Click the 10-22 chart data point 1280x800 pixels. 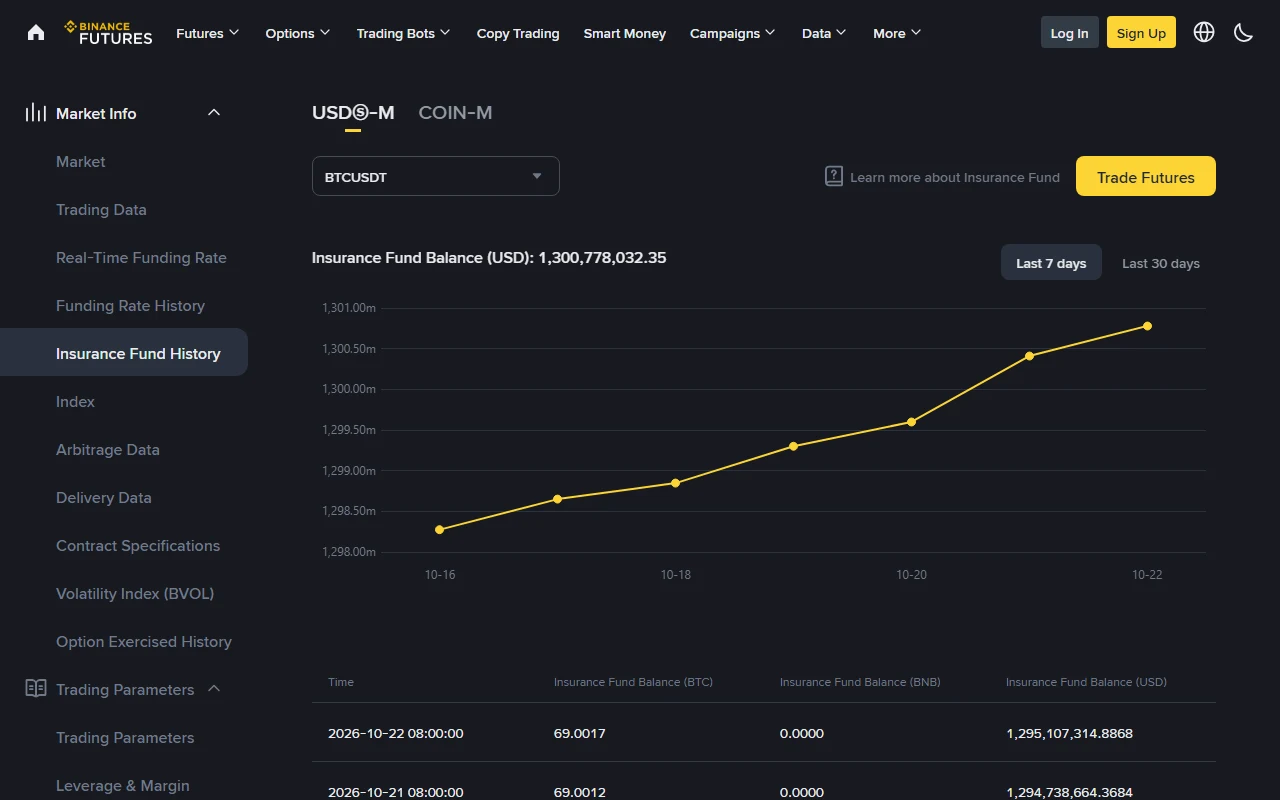[1147, 326]
